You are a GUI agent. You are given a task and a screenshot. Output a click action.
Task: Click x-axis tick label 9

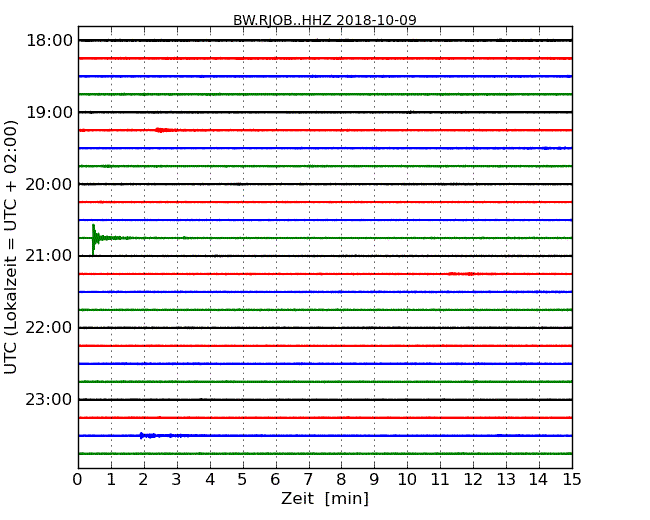tap(374, 479)
